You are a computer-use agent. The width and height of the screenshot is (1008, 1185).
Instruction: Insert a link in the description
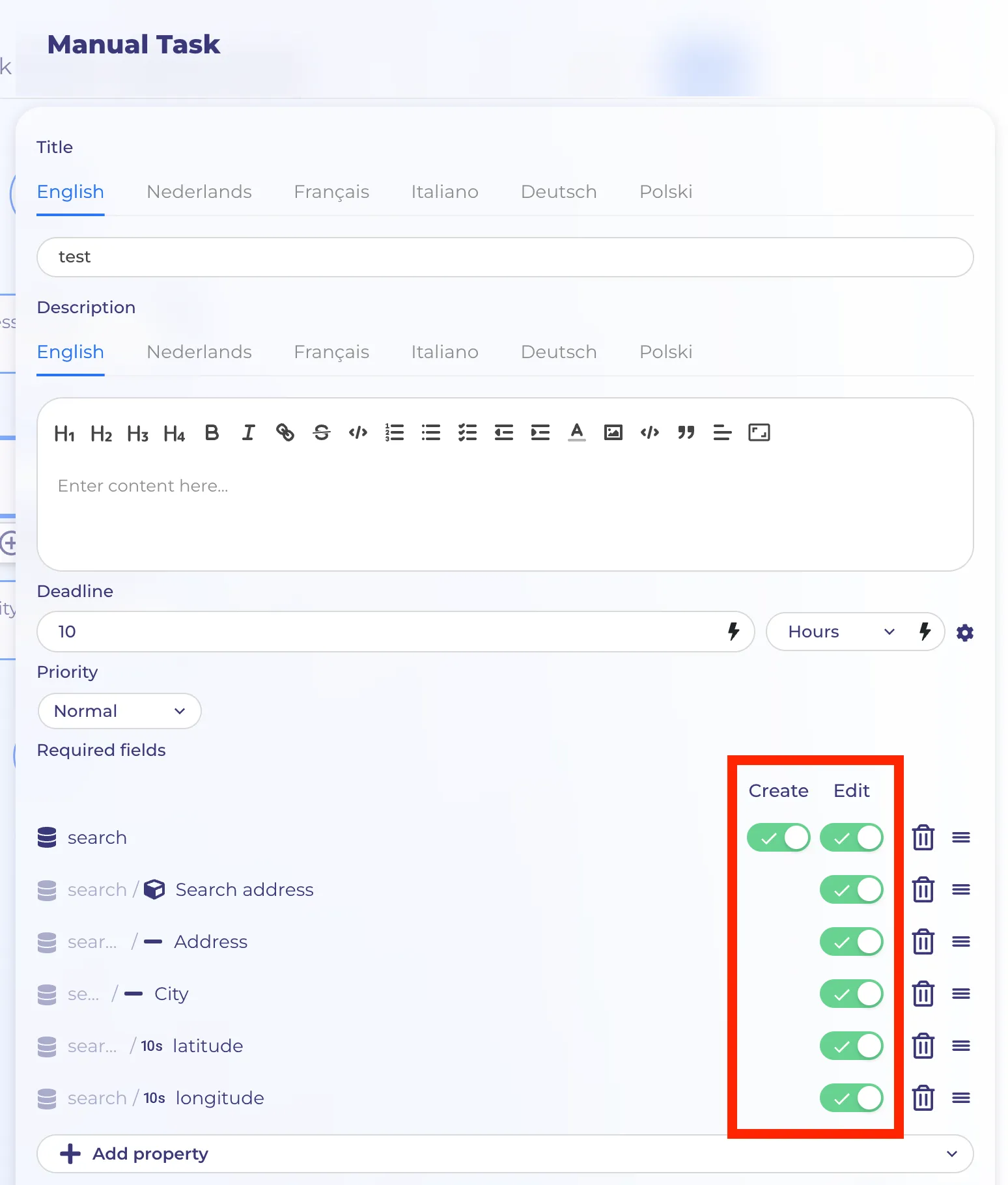tap(285, 432)
